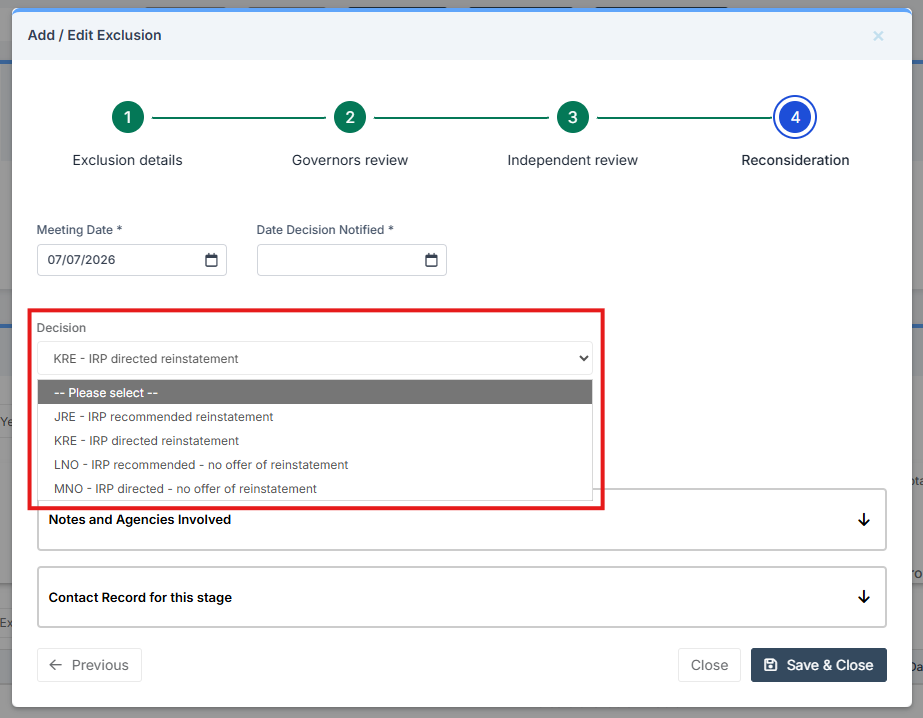Go to step 2 Governors review circle
923x718 pixels.
(x=350, y=117)
